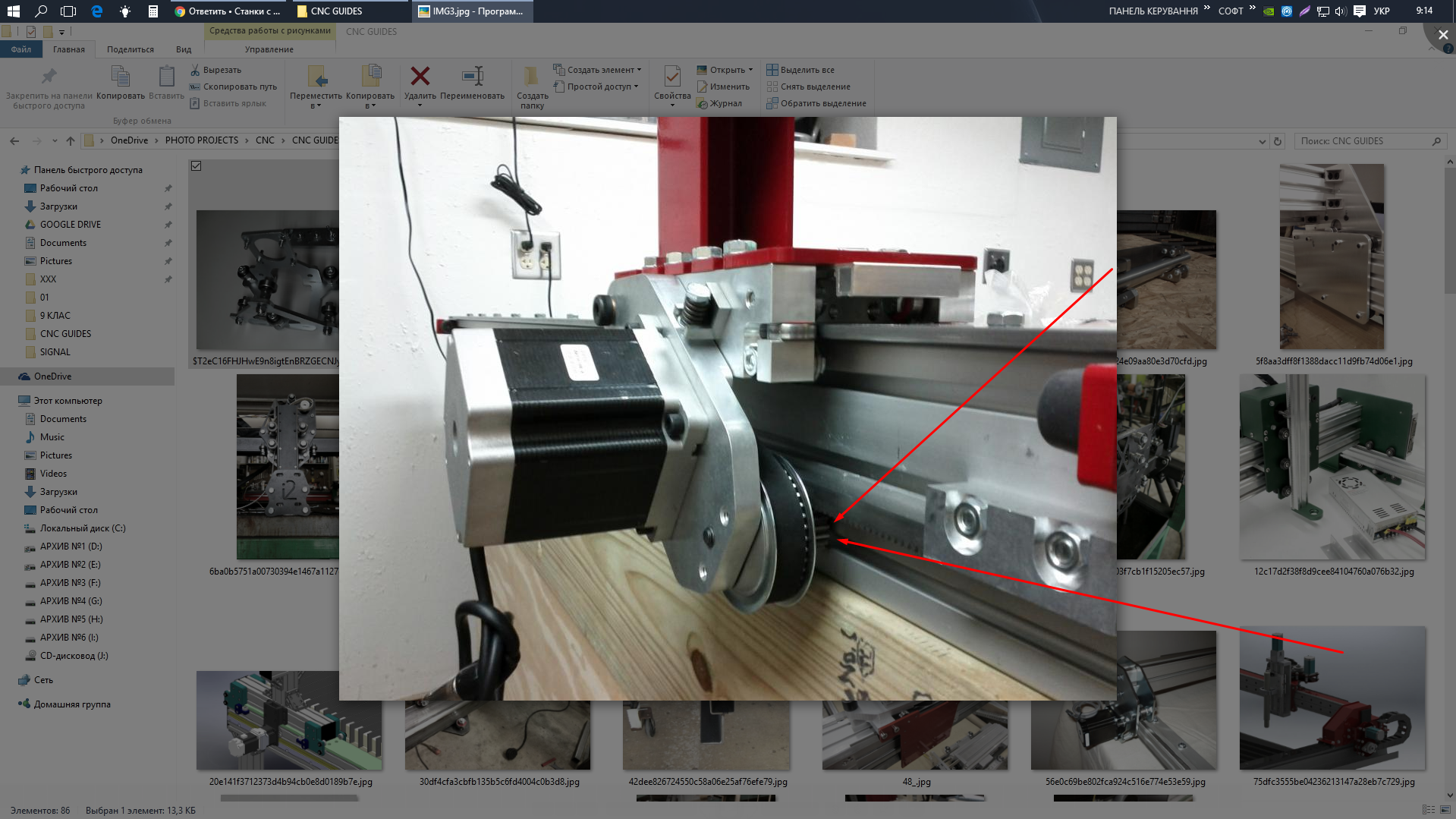Switch to CNC GUIDES taskbar window
Image resolution: width=1456 pixels, height=819 pixels.
pos(350,11)
